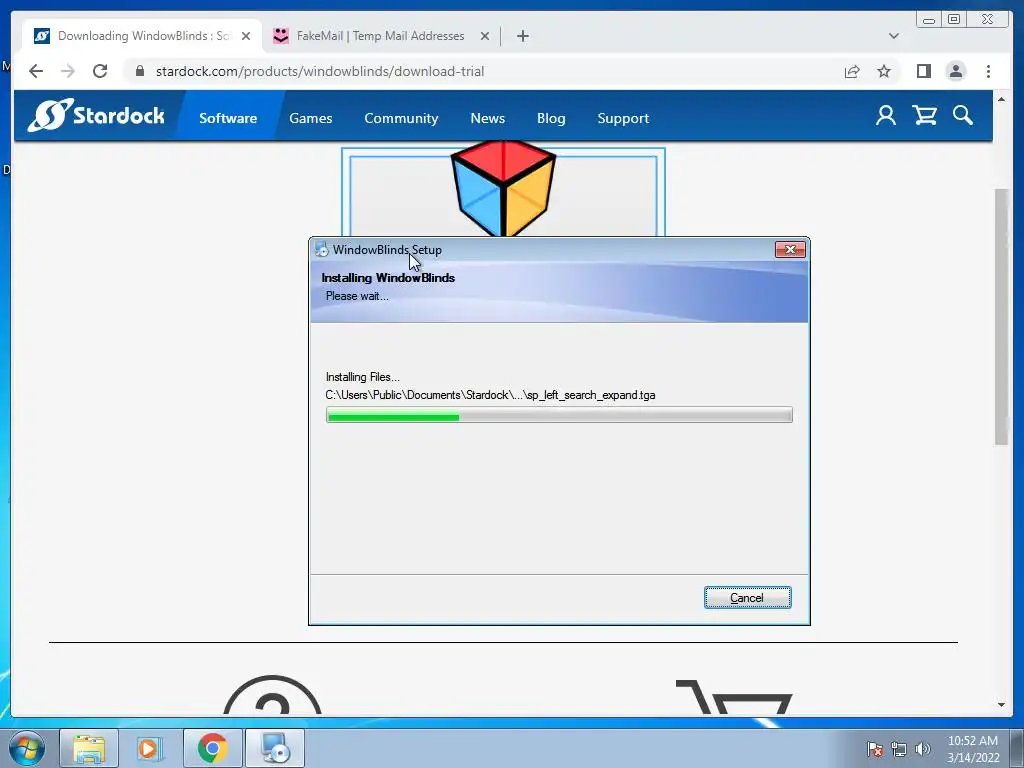Toggle Chrome's side panel icon

[923, 71]
